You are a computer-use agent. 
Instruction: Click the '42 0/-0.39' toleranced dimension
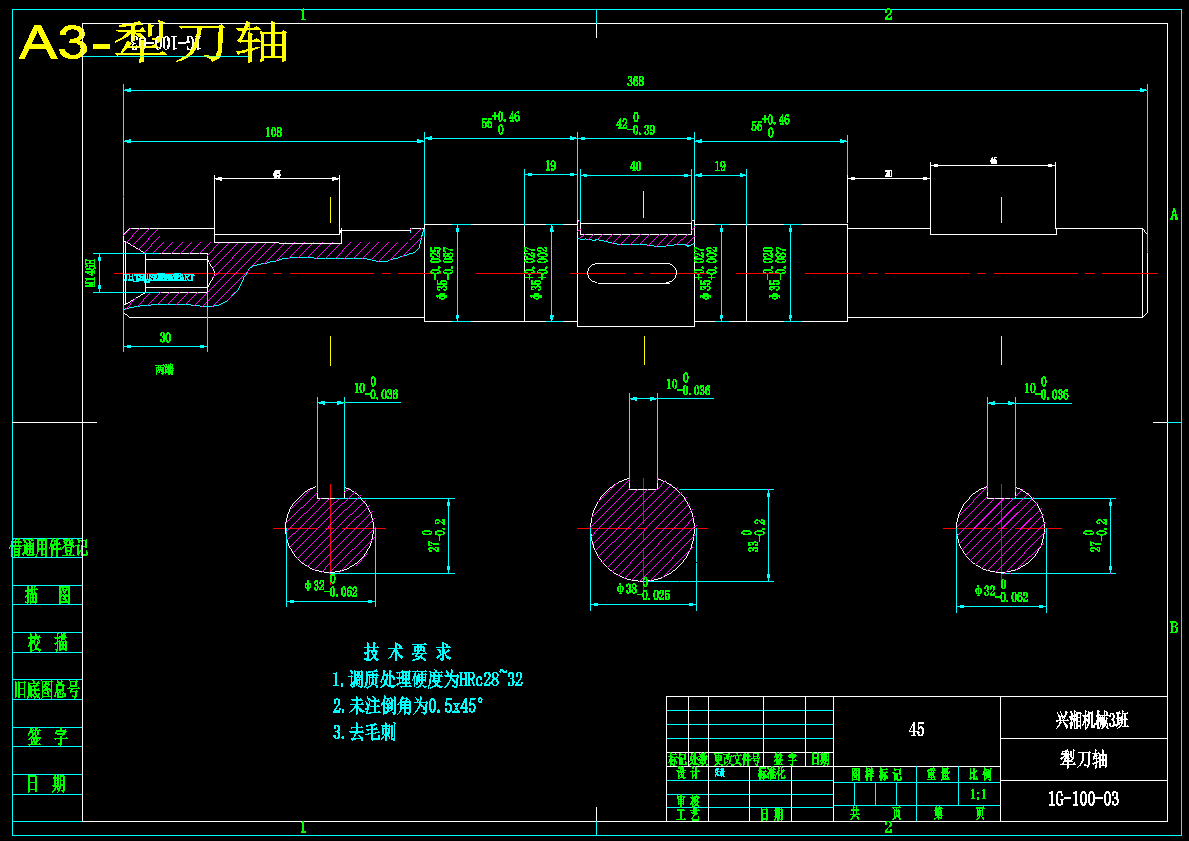635,124
